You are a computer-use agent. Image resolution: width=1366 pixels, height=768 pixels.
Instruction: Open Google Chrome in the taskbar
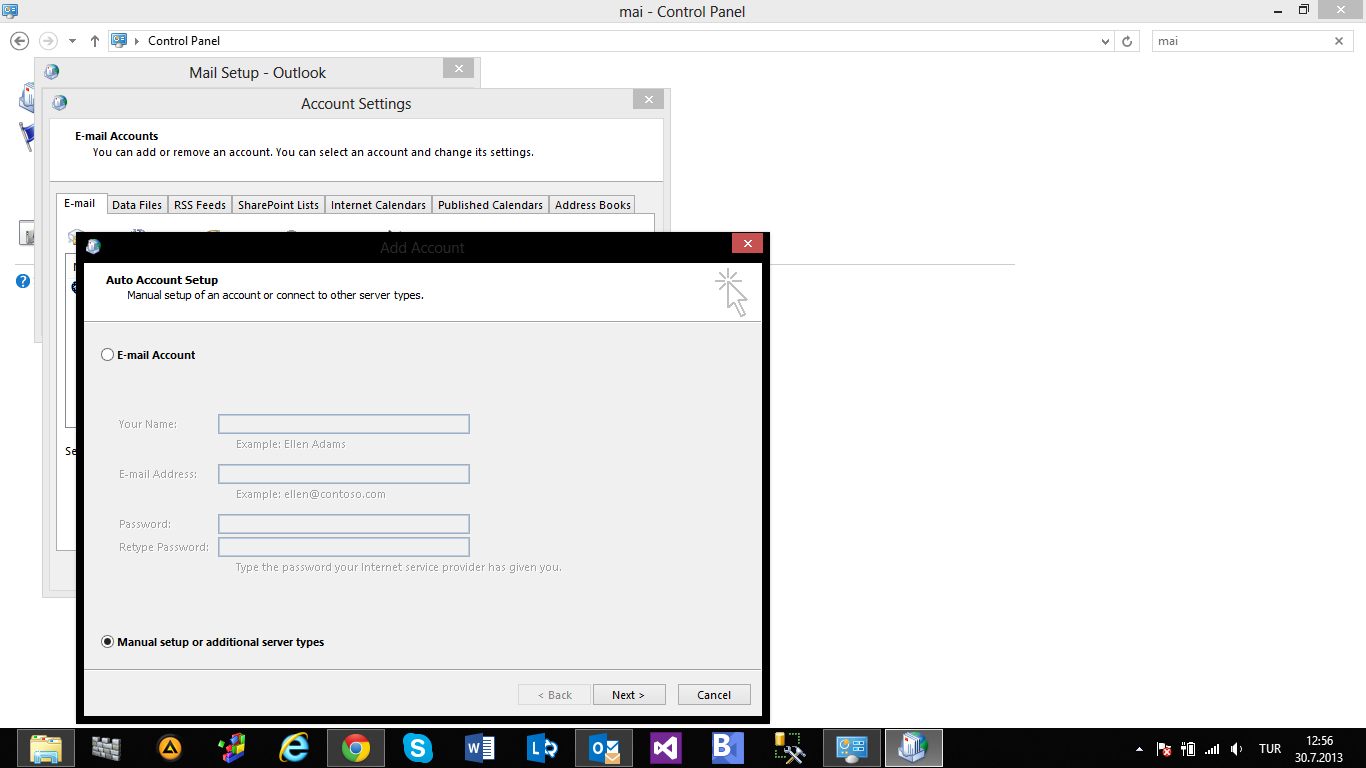click(x=356, y=748)
